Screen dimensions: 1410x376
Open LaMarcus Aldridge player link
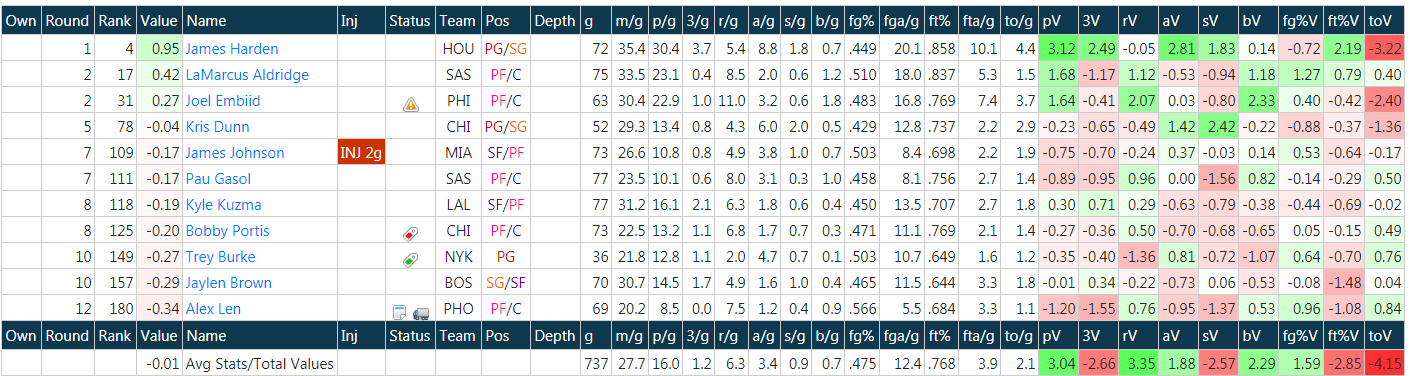click(247, 75)
